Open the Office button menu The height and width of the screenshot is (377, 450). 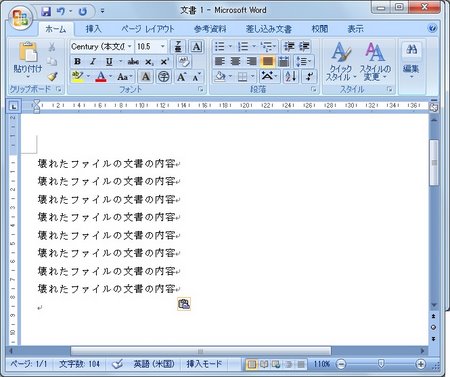point(21,18)
